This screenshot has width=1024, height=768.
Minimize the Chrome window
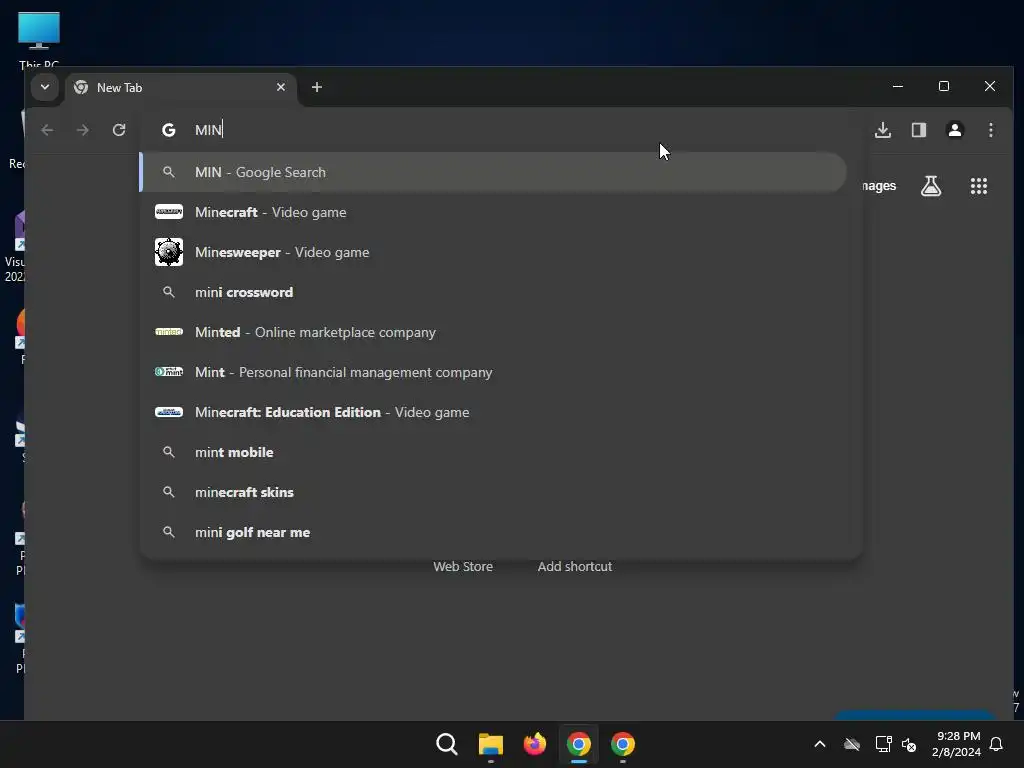(x=898, y=86)
